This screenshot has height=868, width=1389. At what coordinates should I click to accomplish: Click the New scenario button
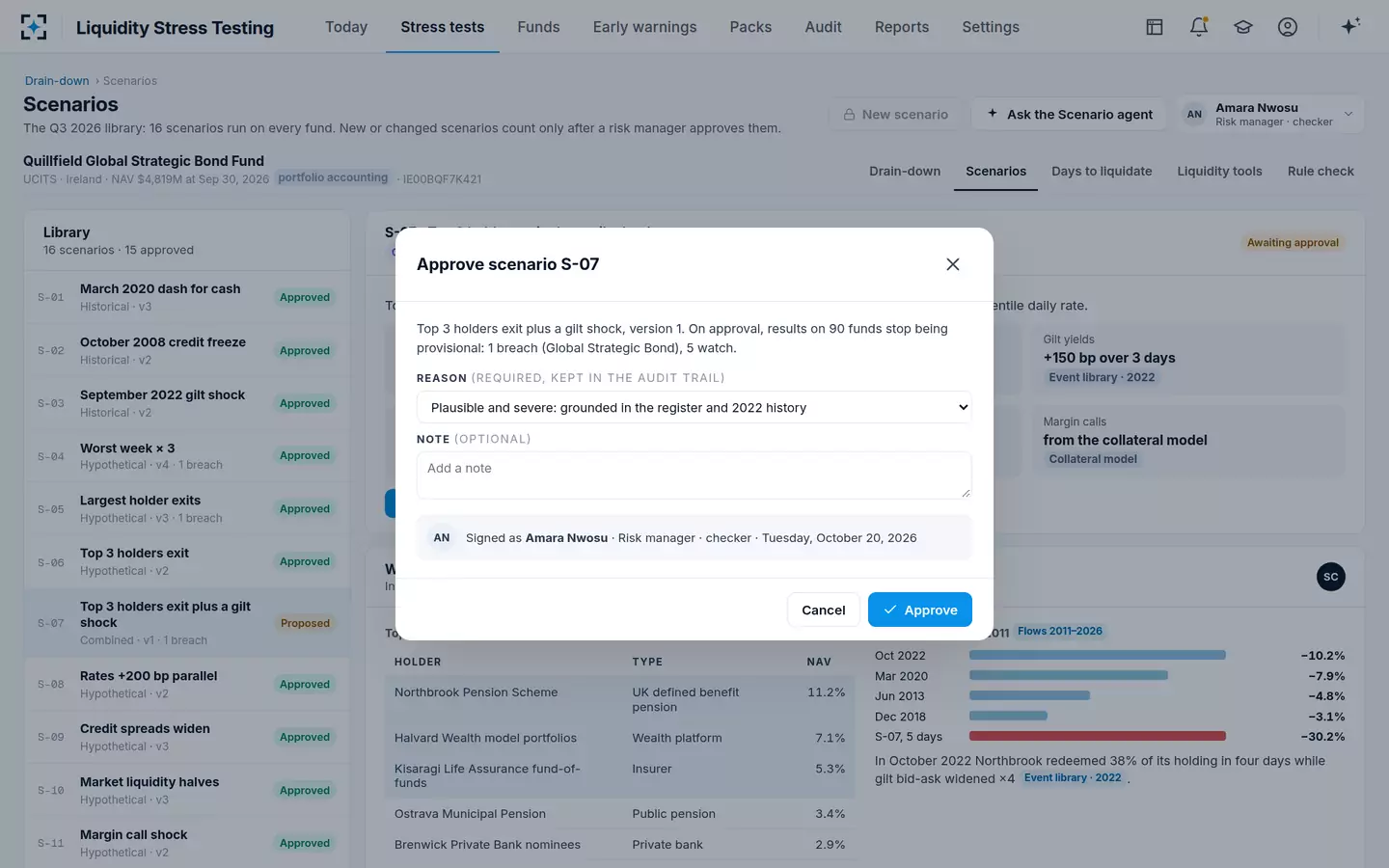pos(895,114)
